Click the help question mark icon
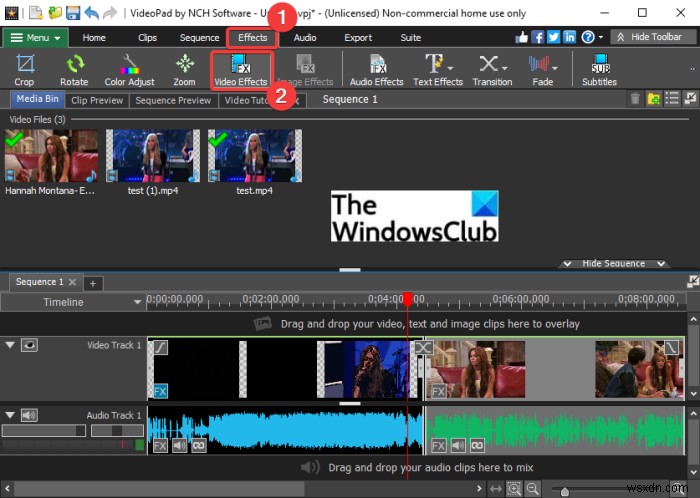The width and height of the screenshot is (700, 498). click(x=588, y=37)
